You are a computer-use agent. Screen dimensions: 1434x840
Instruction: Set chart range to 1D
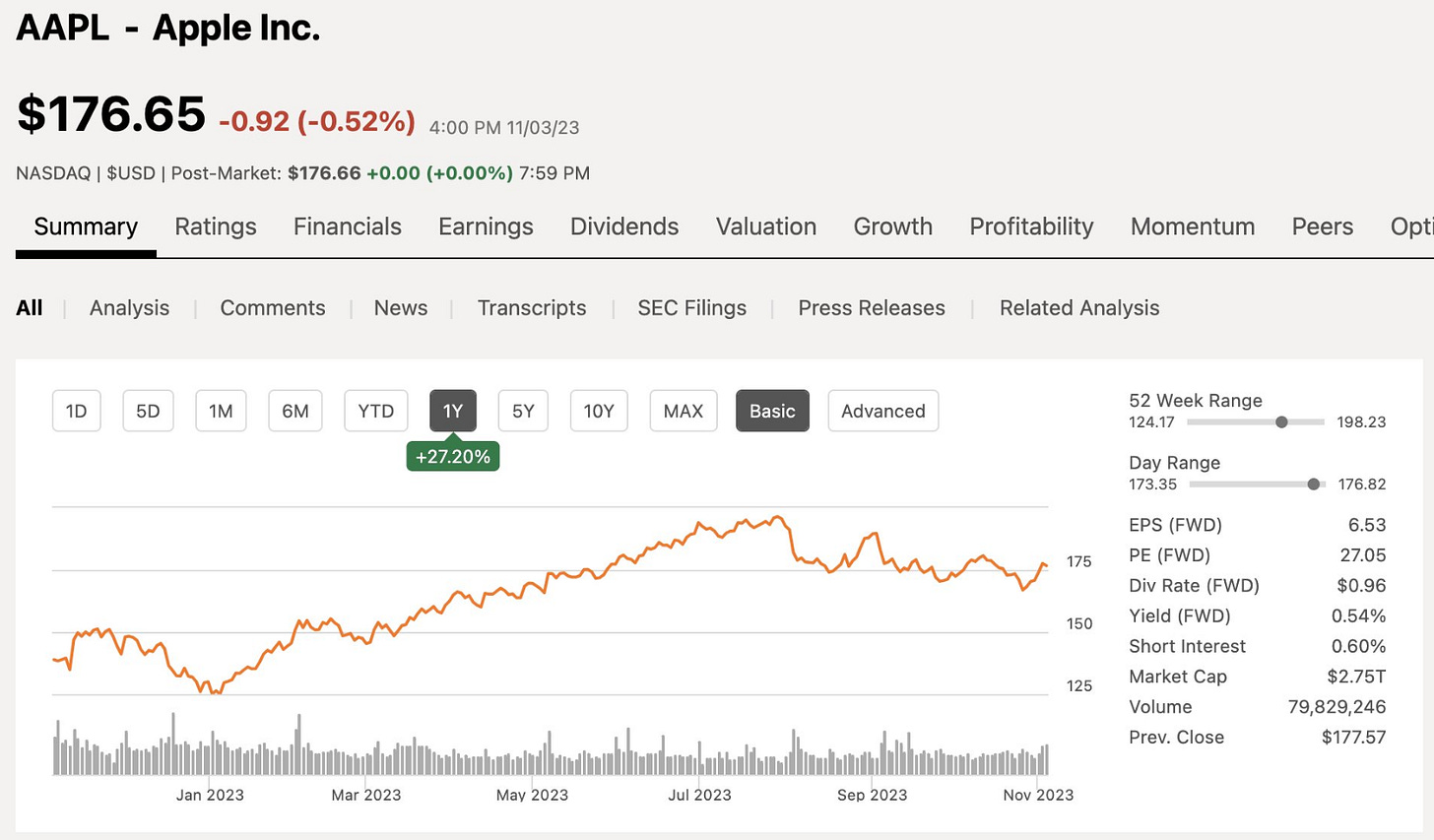point(76,411)
